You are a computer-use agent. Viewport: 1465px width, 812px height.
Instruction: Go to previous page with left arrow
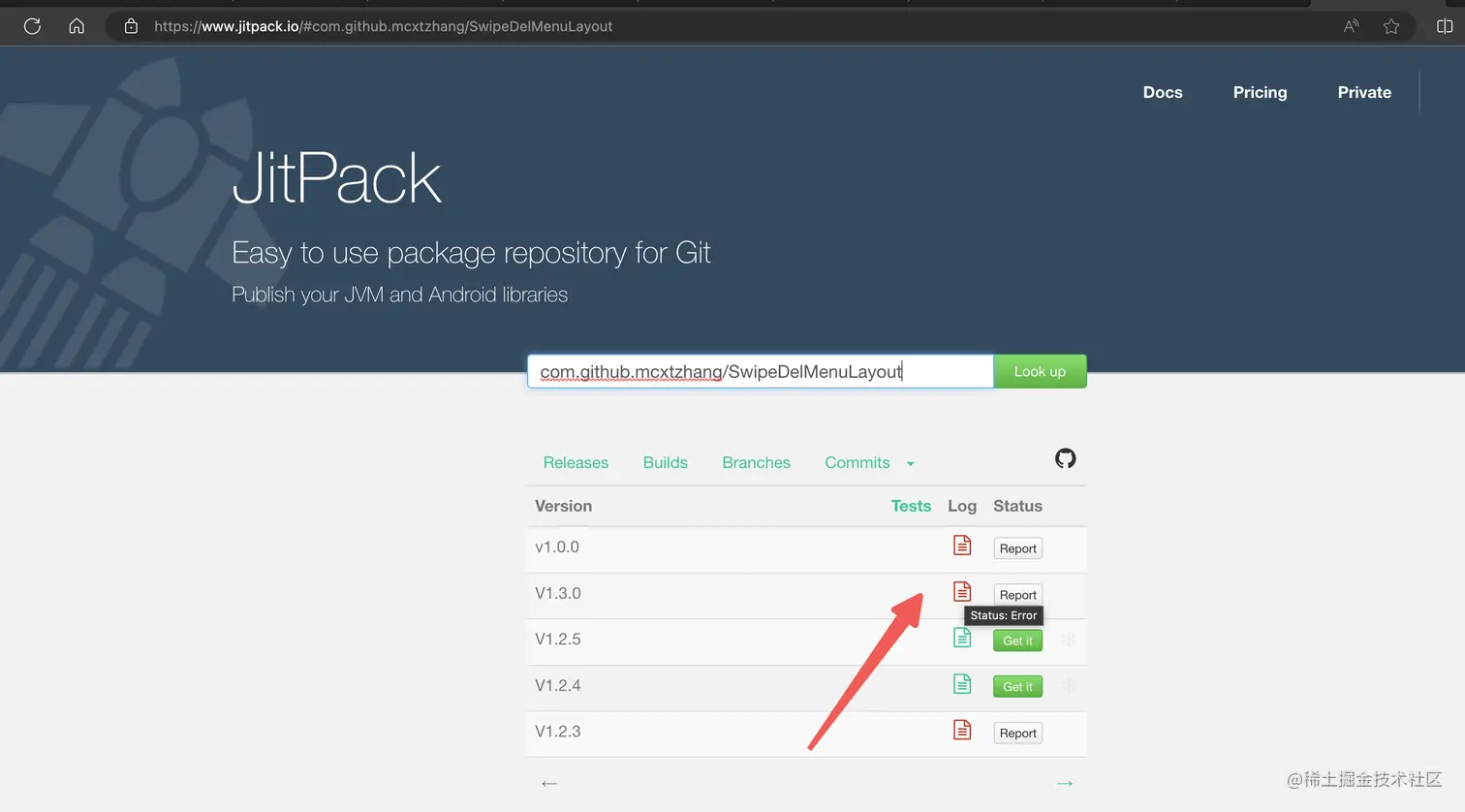click(x=549, y=783)
